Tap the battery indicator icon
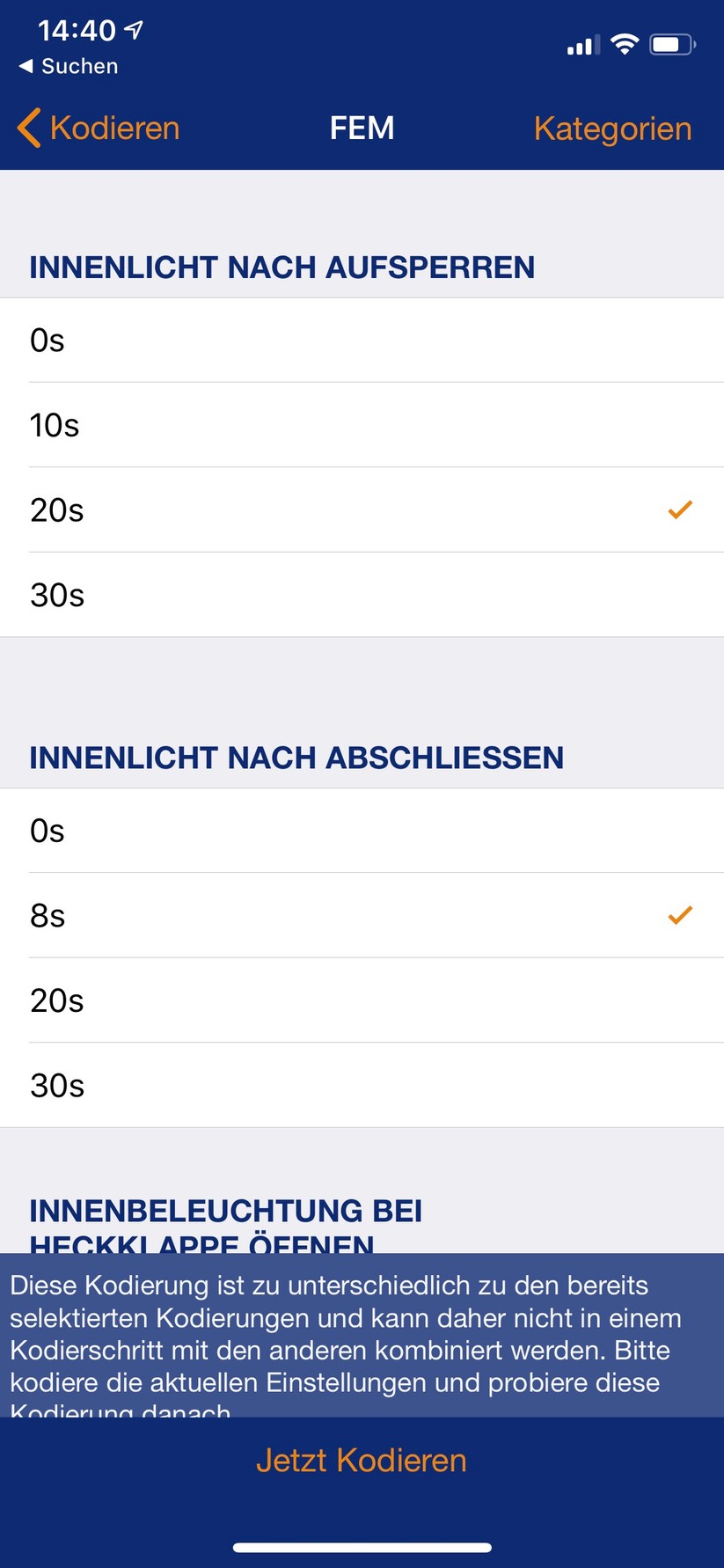 tap(672, 44)
